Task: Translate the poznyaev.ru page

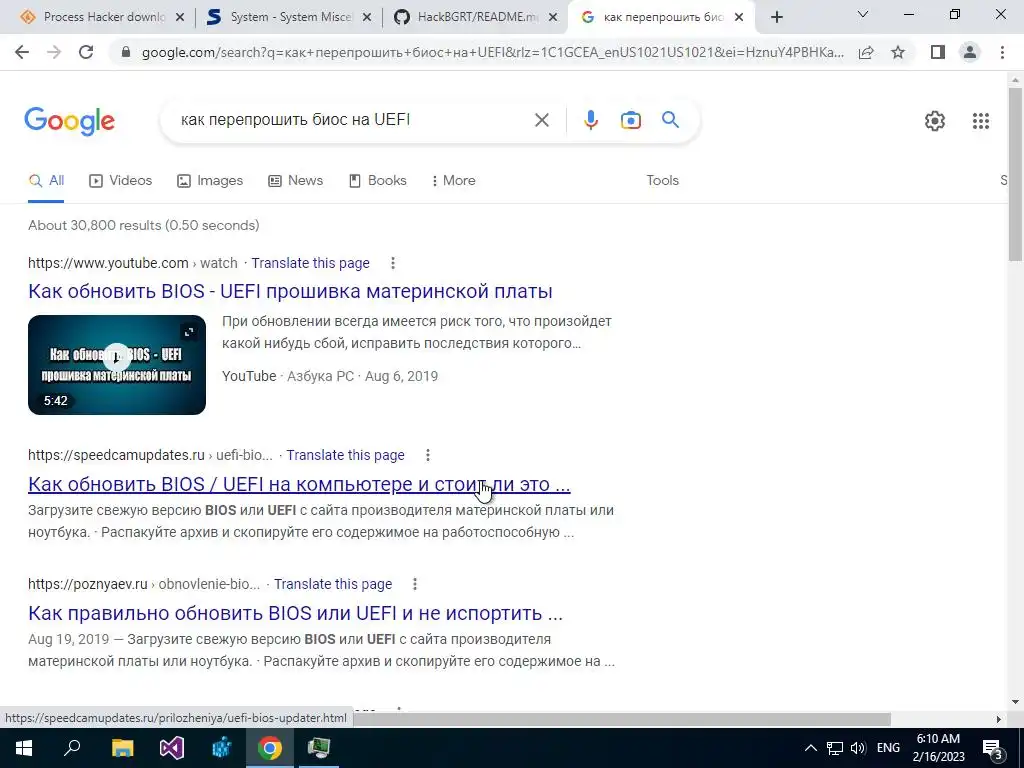Action: point(333,584)
